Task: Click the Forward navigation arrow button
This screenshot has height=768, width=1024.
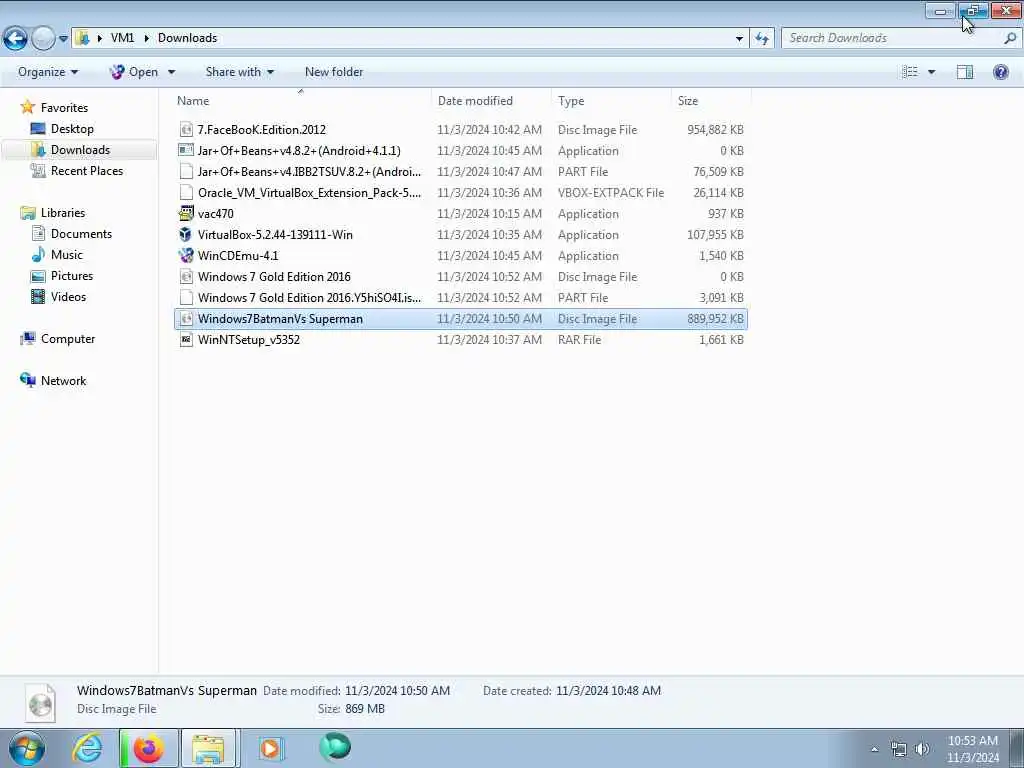Action: tap(43, 39)
